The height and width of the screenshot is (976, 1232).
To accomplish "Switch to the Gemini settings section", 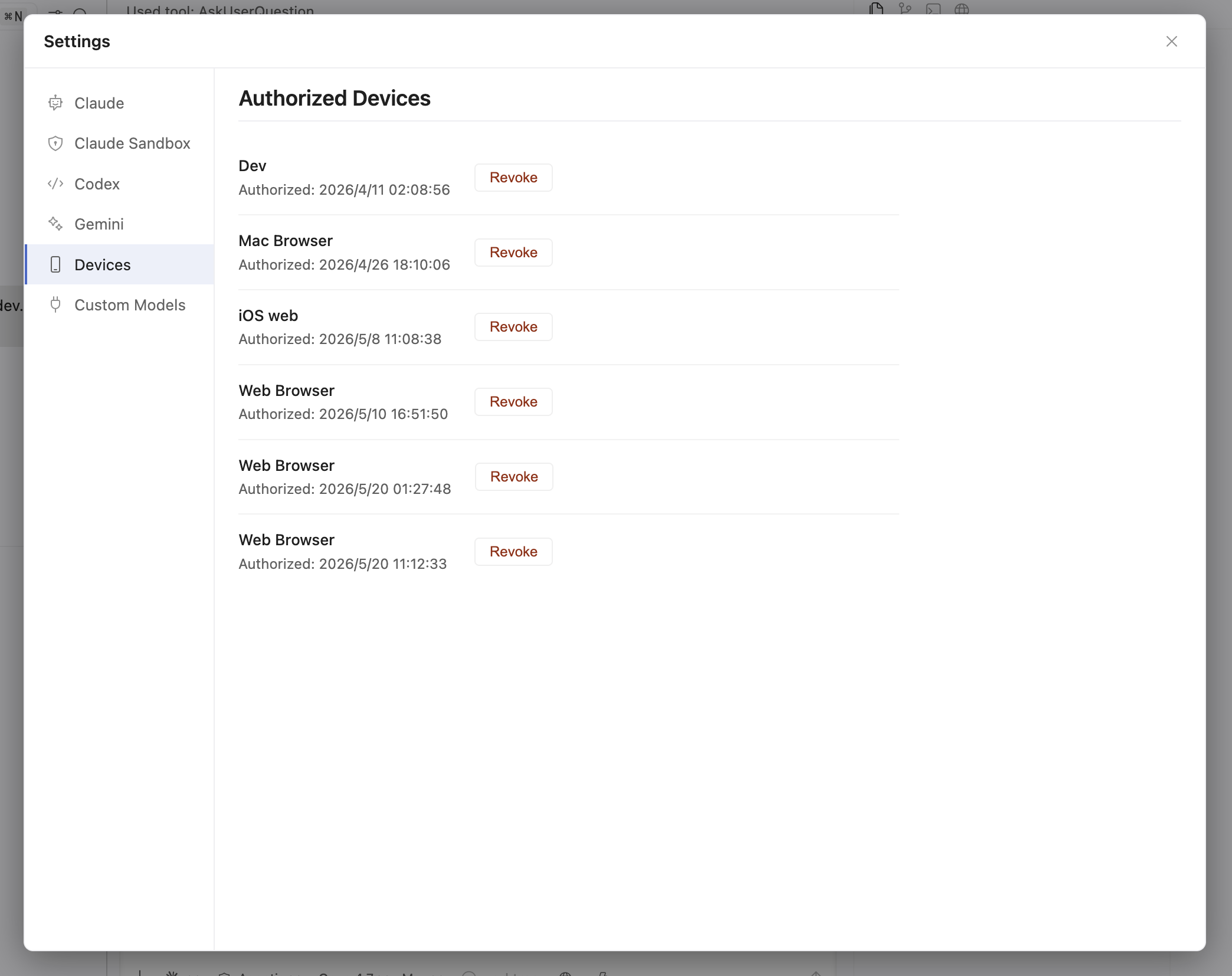I will click(x=119, y=224).
